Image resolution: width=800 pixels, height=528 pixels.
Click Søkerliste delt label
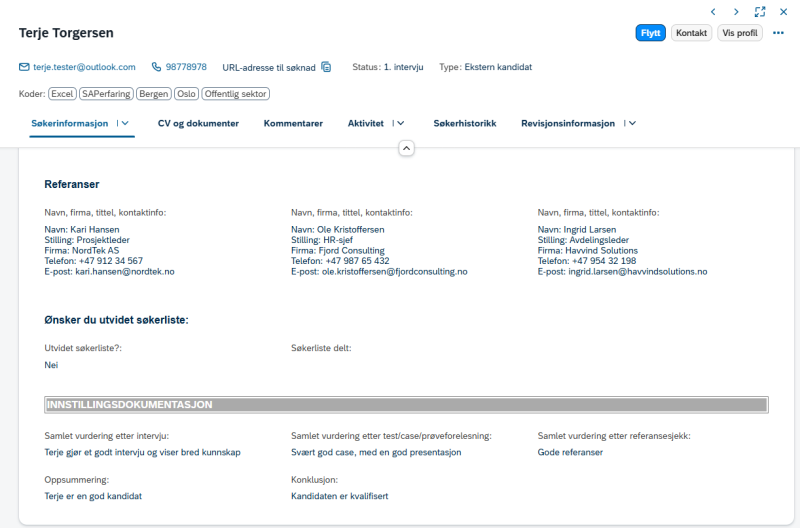tap(321, 348)
